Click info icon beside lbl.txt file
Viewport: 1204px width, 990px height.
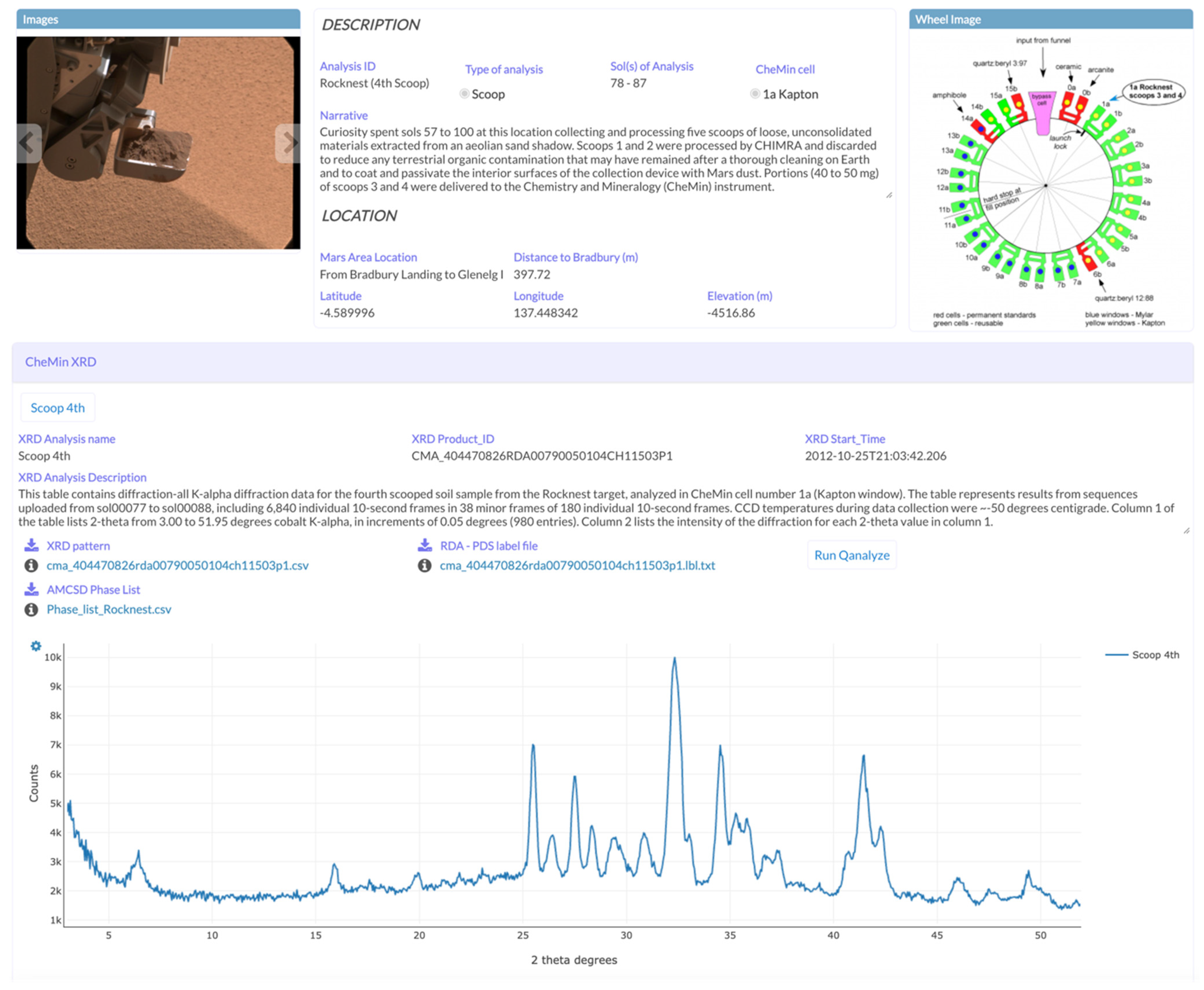pos(425,565)
